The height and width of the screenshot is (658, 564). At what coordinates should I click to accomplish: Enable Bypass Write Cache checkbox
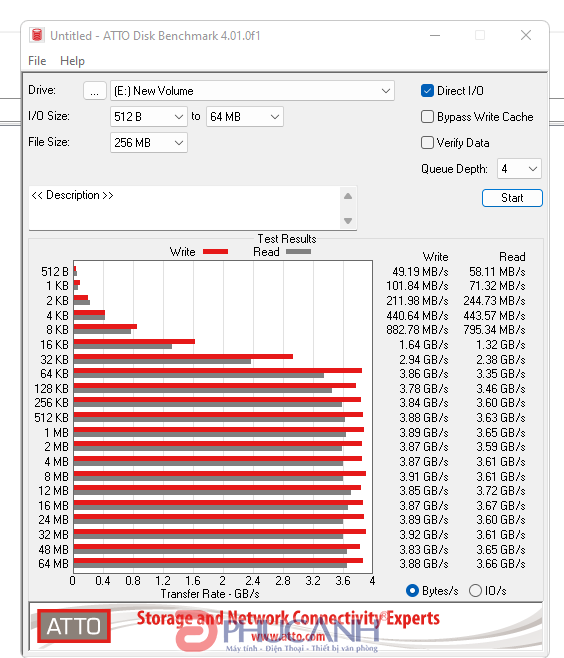427,117
